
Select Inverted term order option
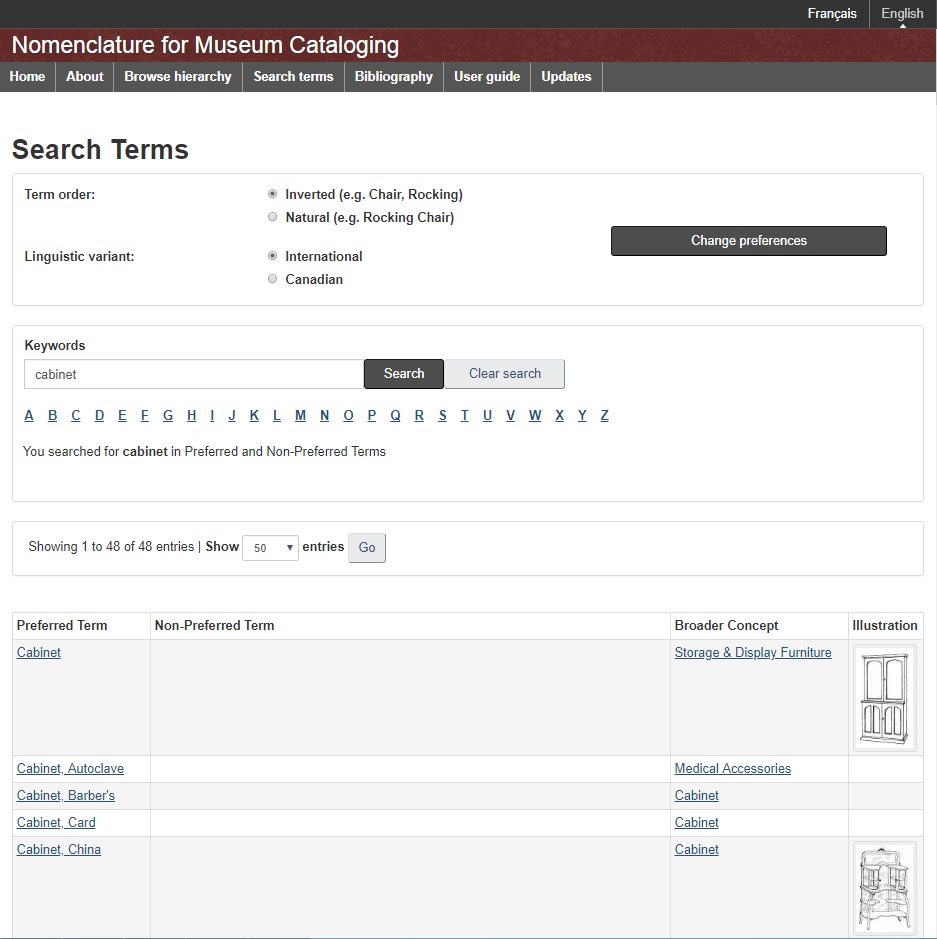click(x=273, y=194)
